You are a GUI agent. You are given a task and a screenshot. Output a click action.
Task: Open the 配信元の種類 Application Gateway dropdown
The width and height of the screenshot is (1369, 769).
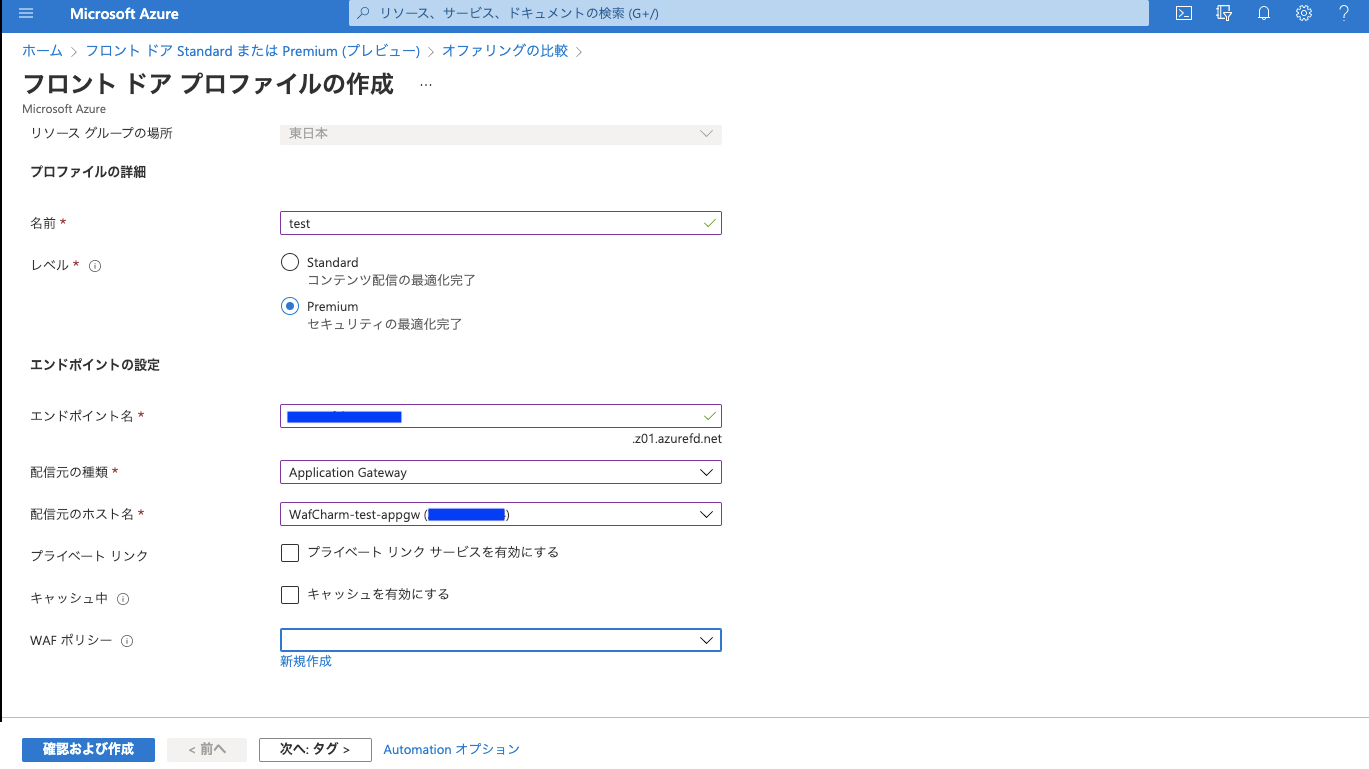pos(501,472)
